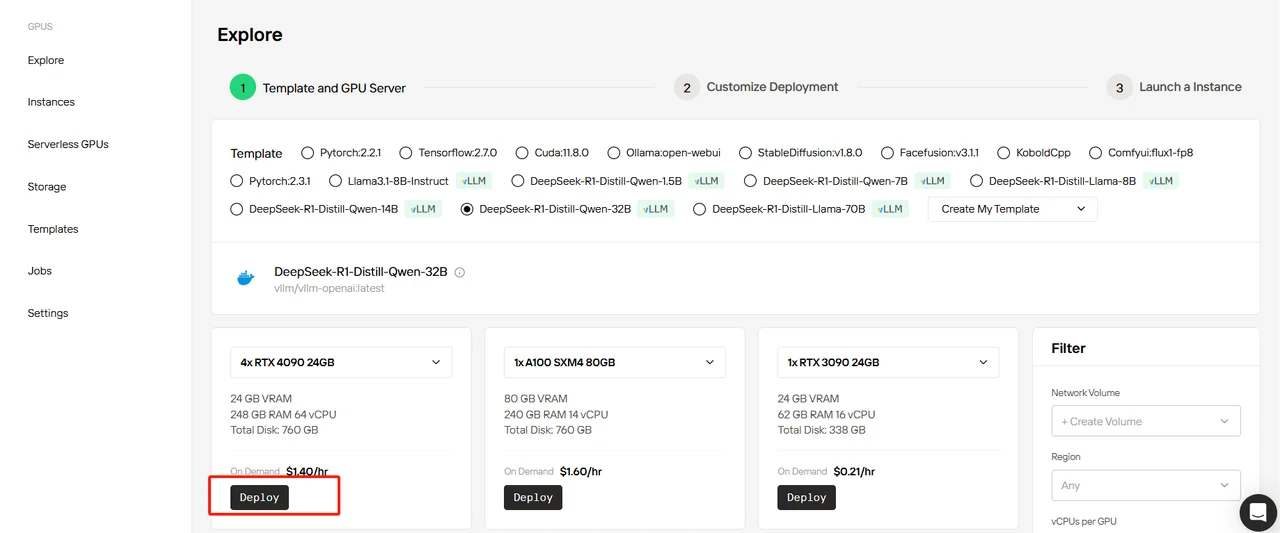Viewport: 1280px width, 533px height.
Task: Click the Template and GPU Server step
Action: (334, 88)
